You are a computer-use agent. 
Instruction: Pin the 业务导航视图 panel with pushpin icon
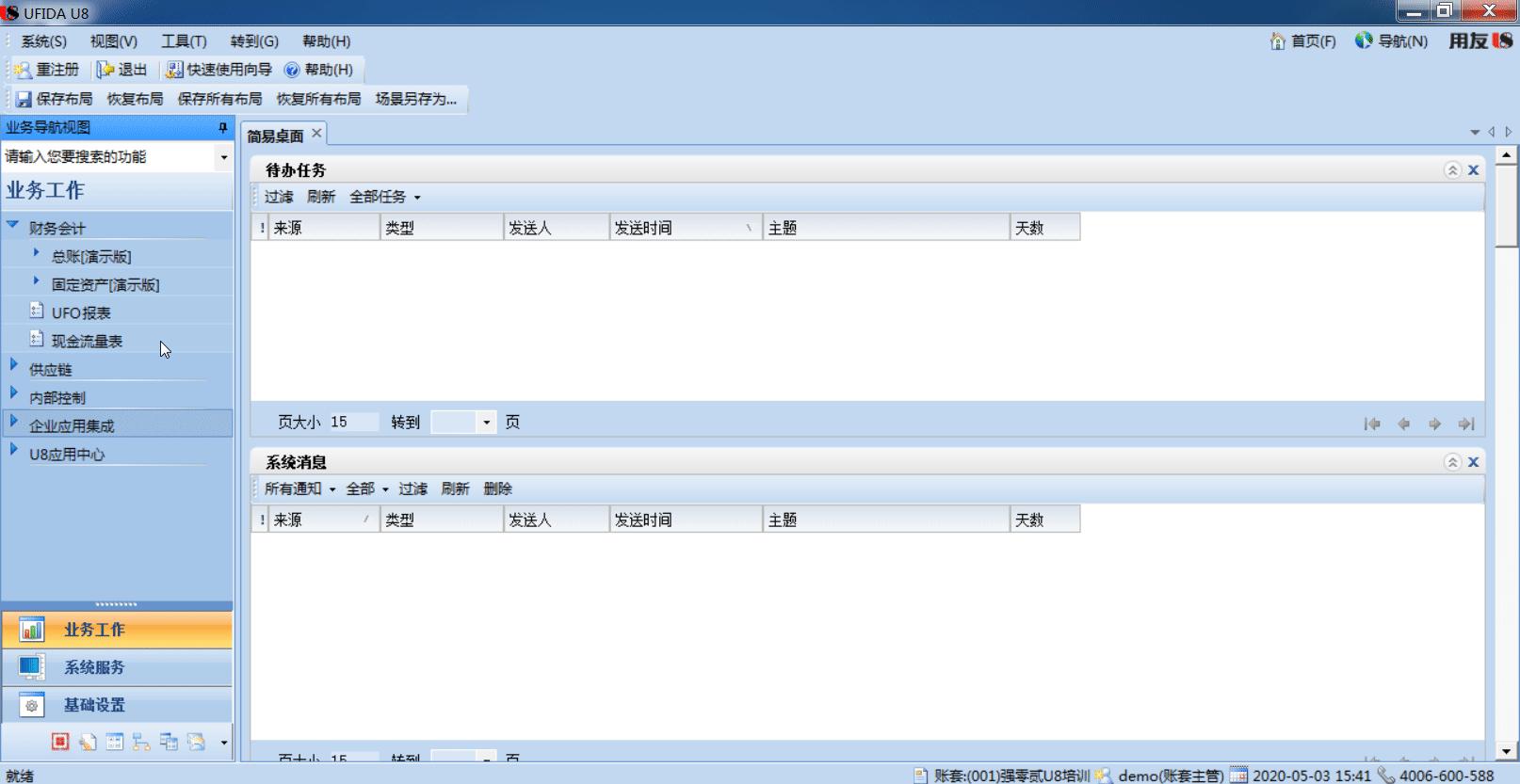[x=223, y=127]
